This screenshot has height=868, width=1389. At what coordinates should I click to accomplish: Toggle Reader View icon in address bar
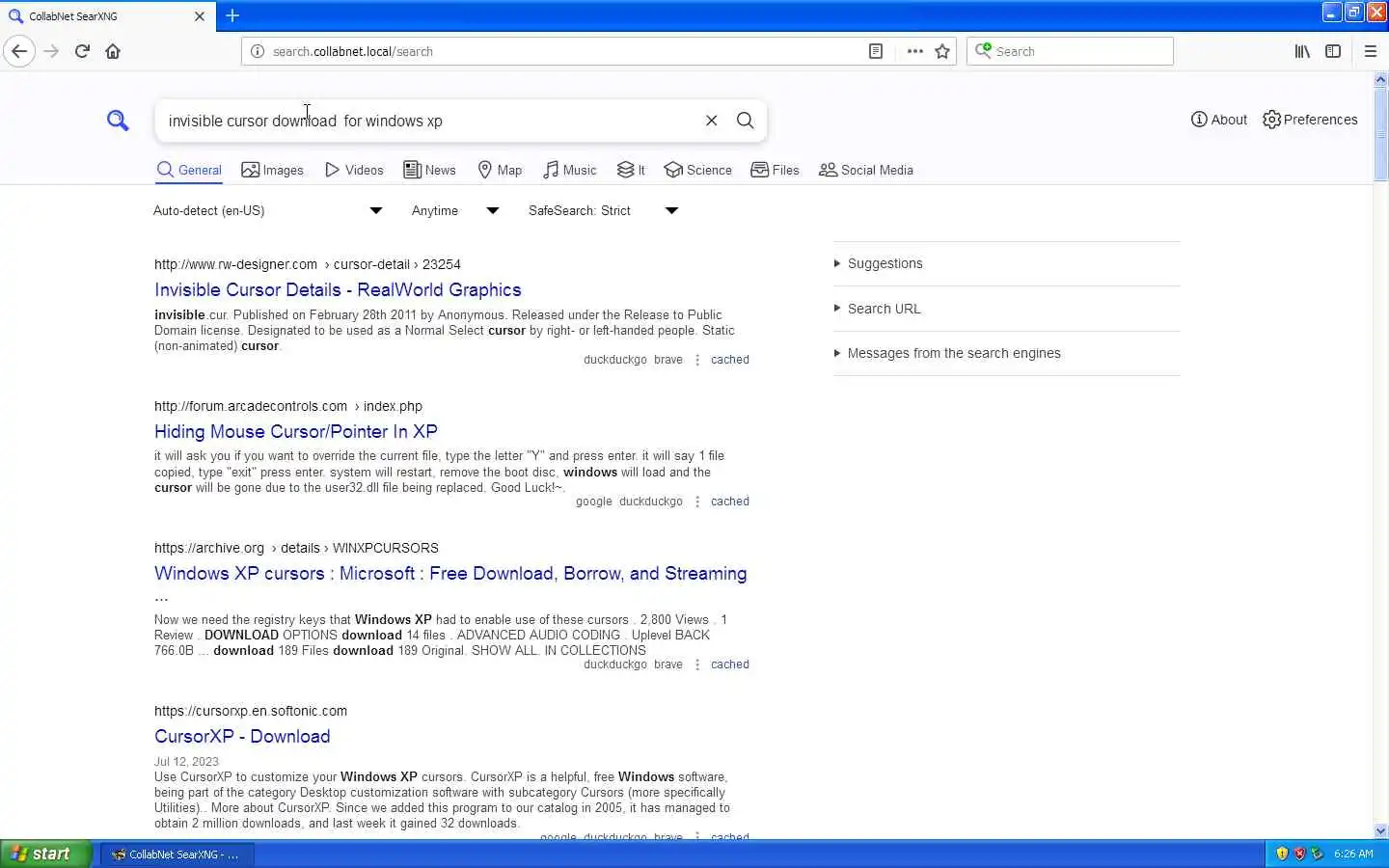pos(876,51)
